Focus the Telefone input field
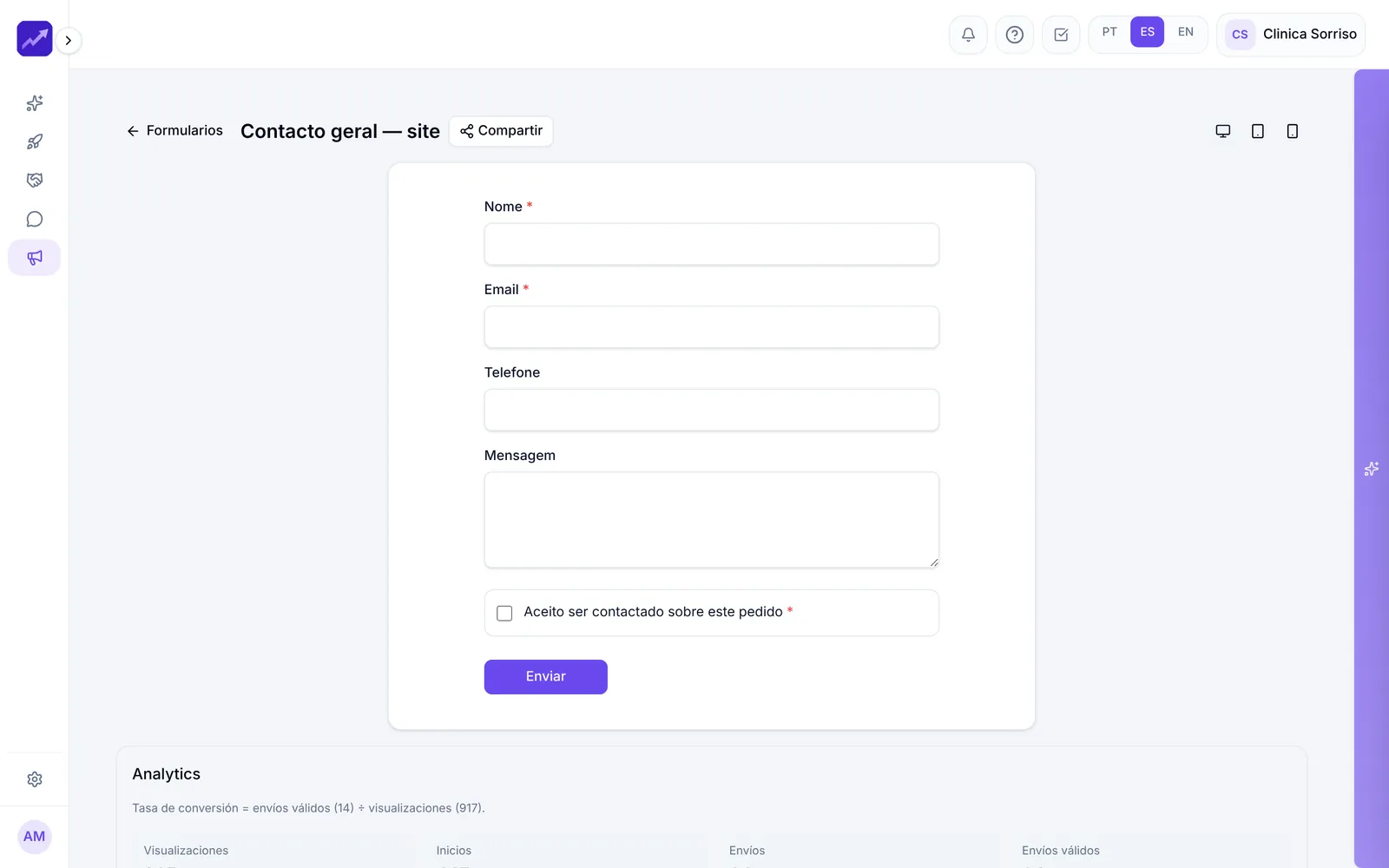Viewport: 1389px width, 868px height. click(712, 410)
